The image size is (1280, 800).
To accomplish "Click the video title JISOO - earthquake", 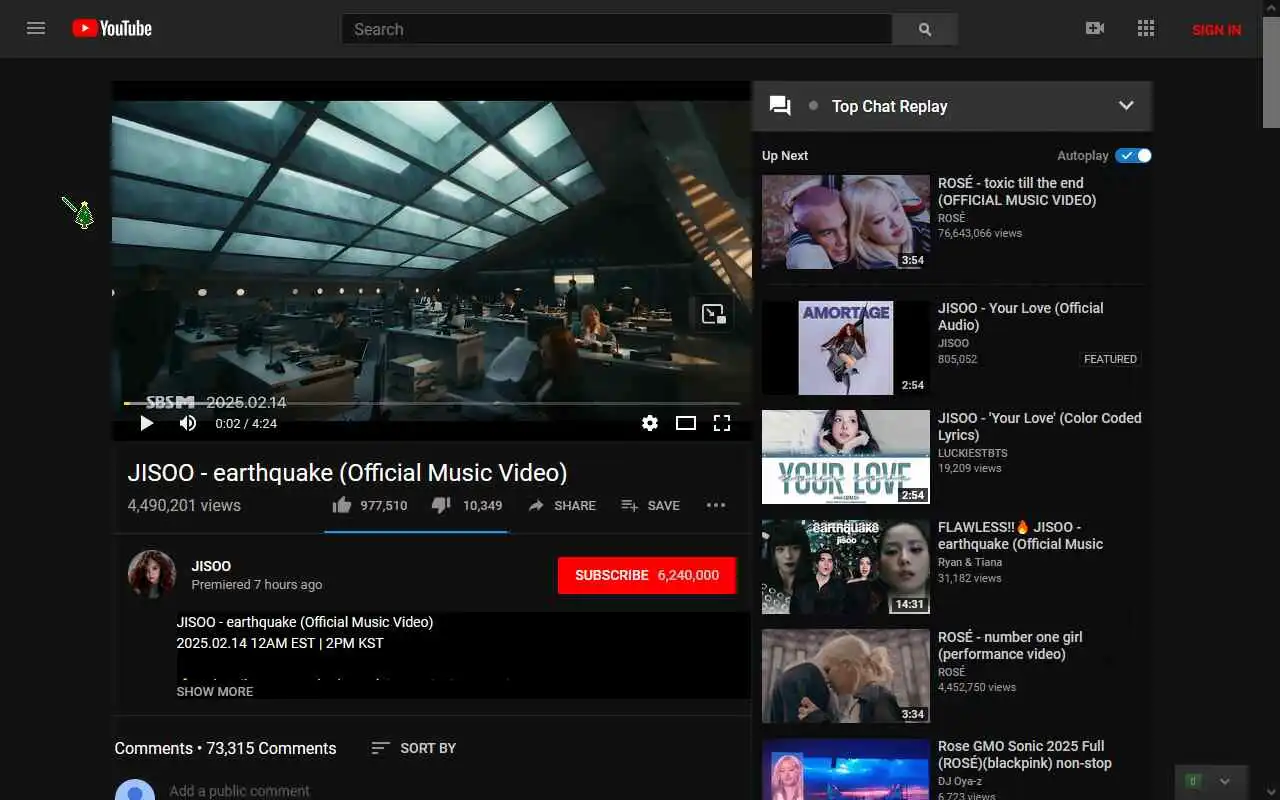I will pyautogui.click(x=347, y=472).
